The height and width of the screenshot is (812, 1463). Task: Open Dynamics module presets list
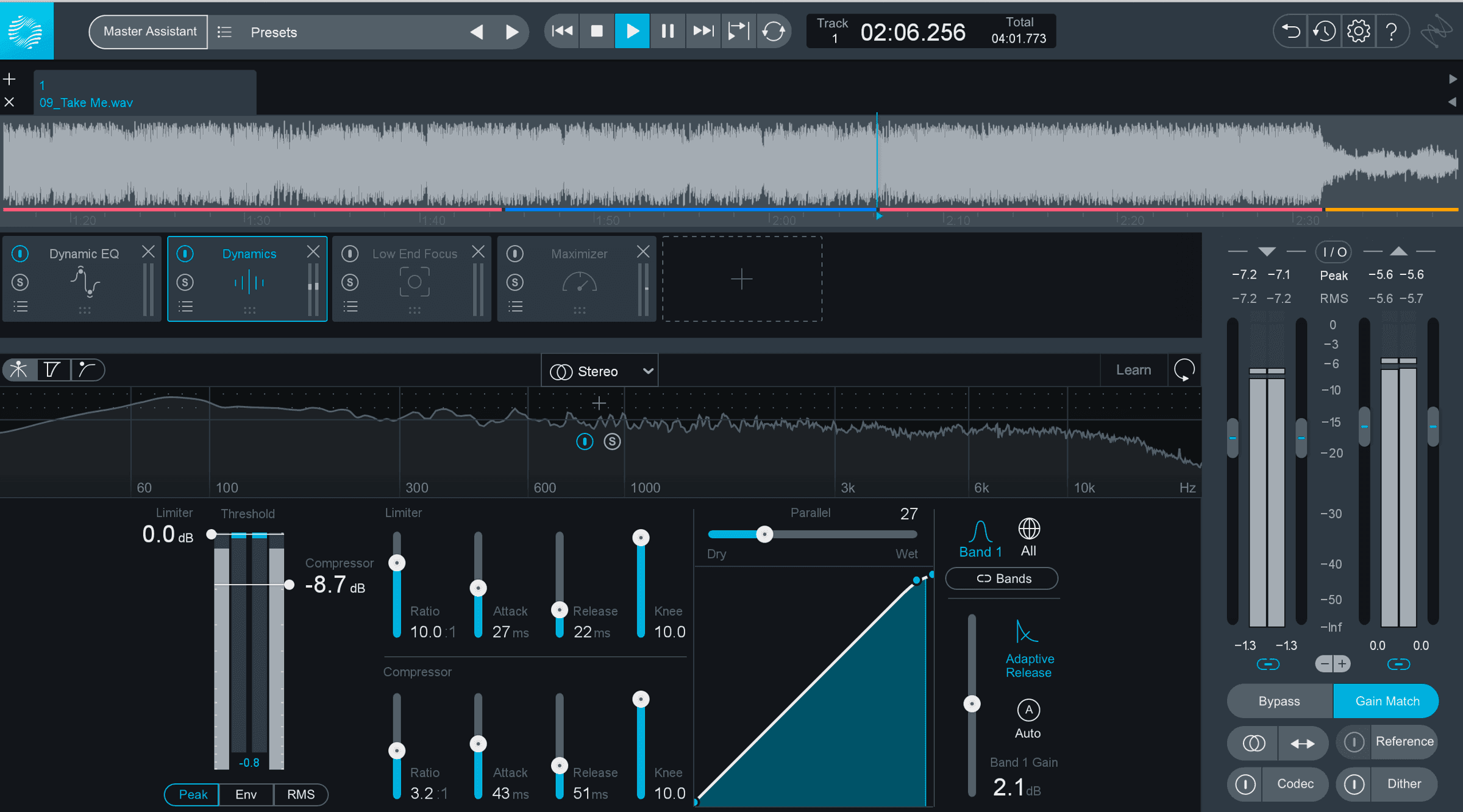coord(185,307)
